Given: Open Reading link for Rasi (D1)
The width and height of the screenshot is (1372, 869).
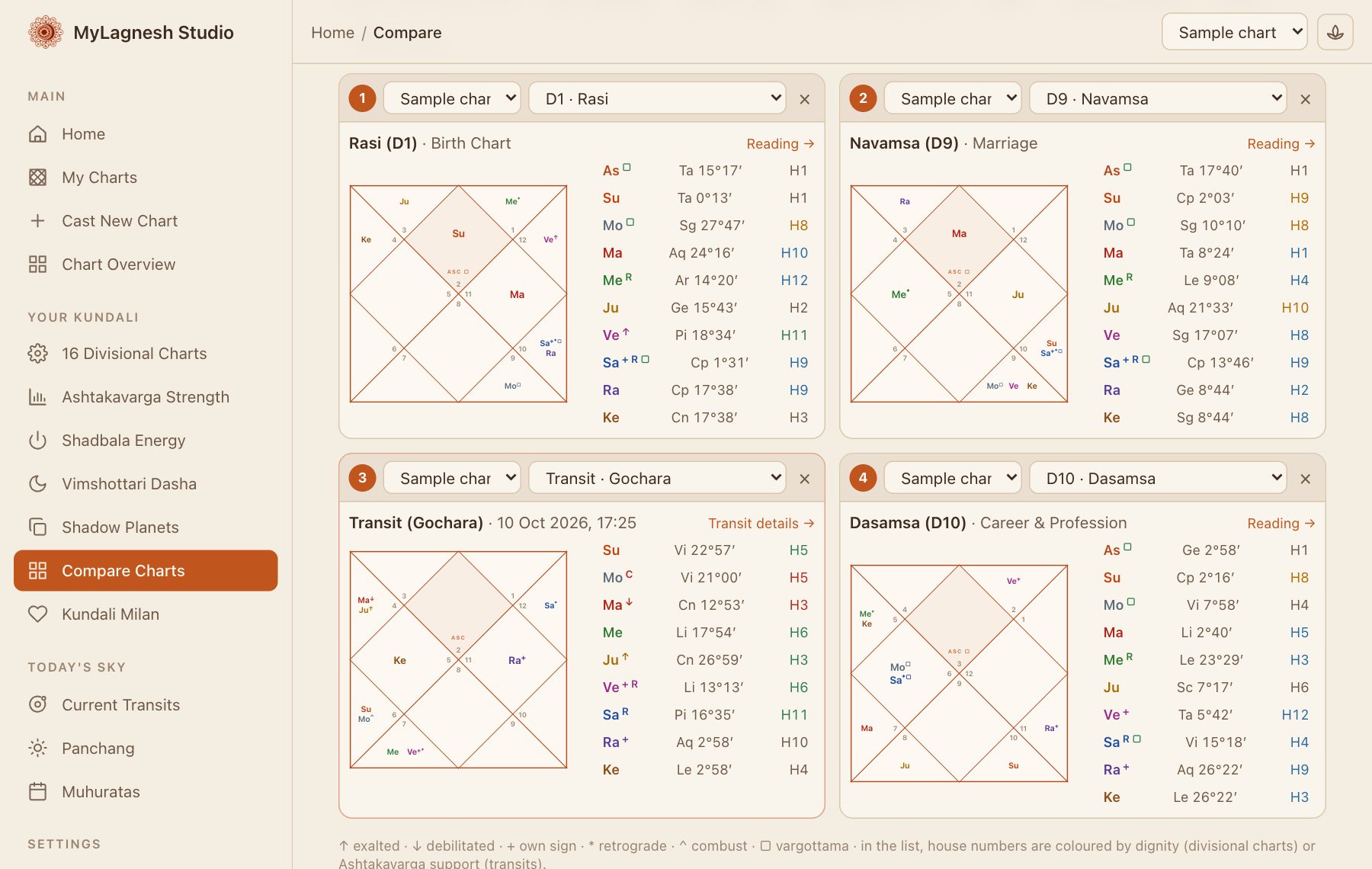Looking at the screenshot, I should tap(780, 143).
